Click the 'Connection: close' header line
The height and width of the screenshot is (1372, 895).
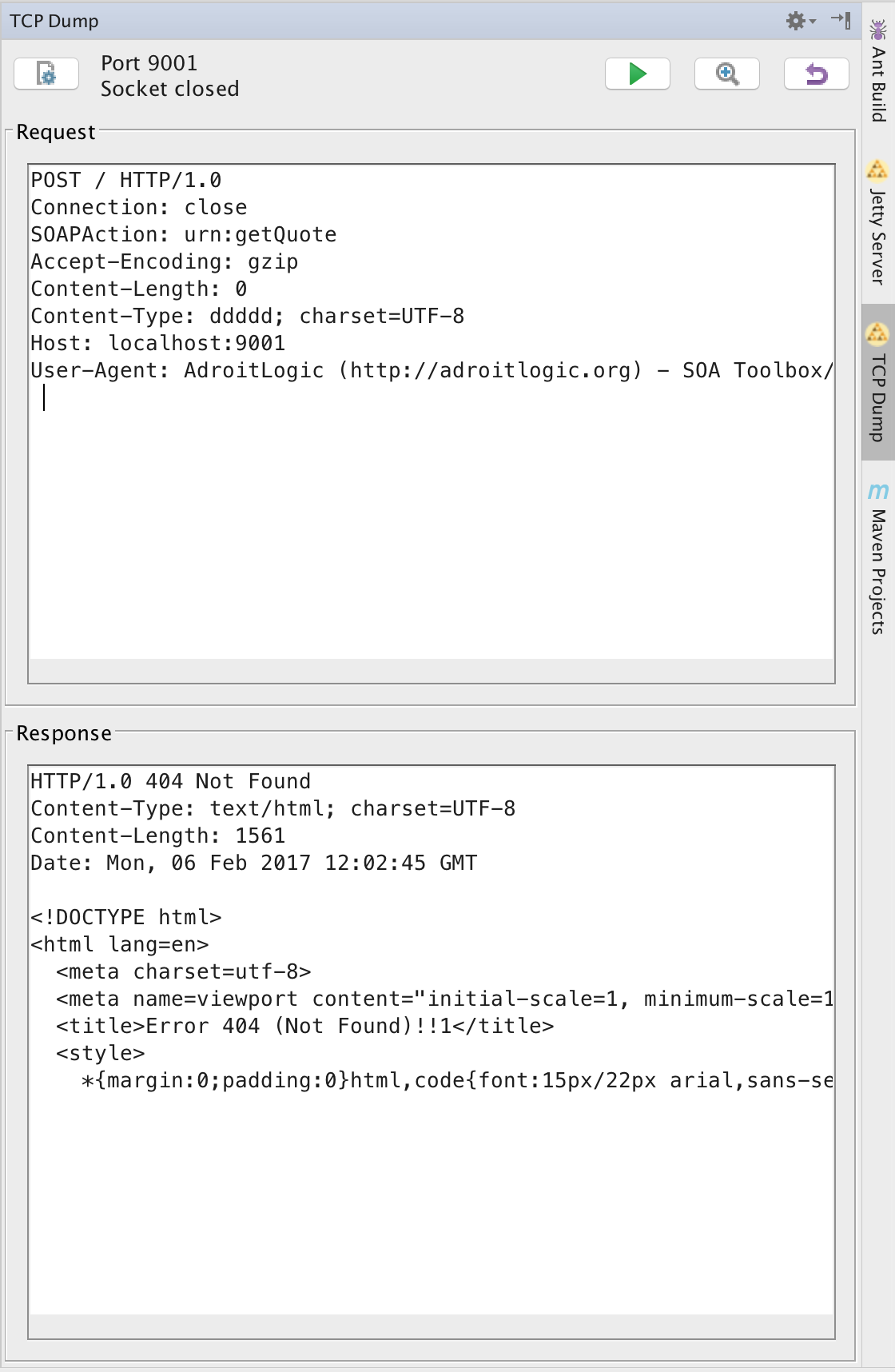point(139,207)
